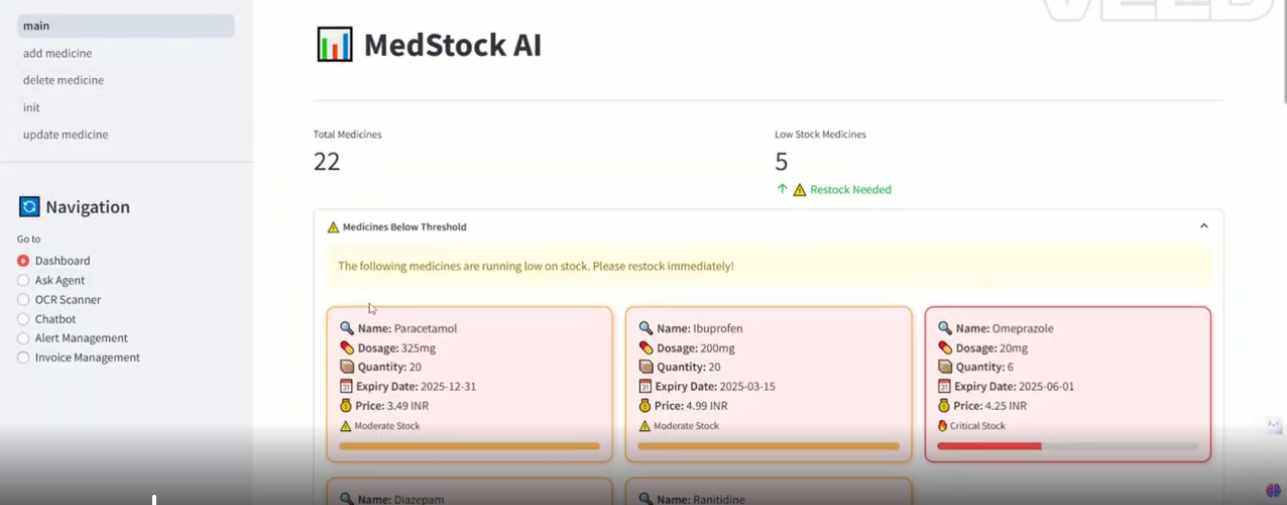Click the box icon beside Quantity 6

pos(945,367)
